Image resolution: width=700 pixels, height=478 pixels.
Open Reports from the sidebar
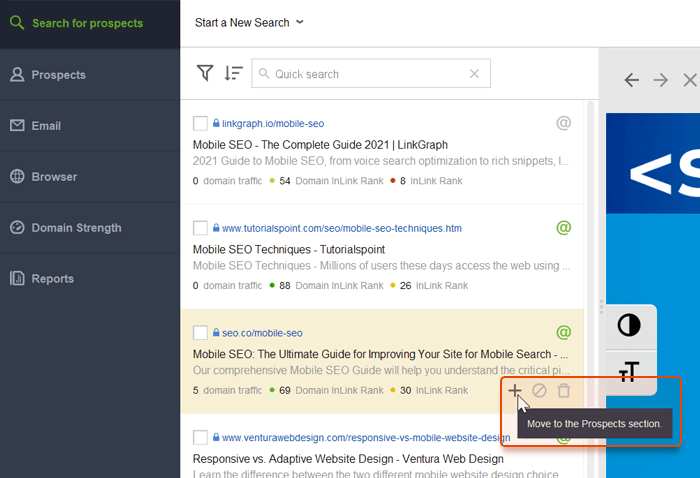click(52, 279)
